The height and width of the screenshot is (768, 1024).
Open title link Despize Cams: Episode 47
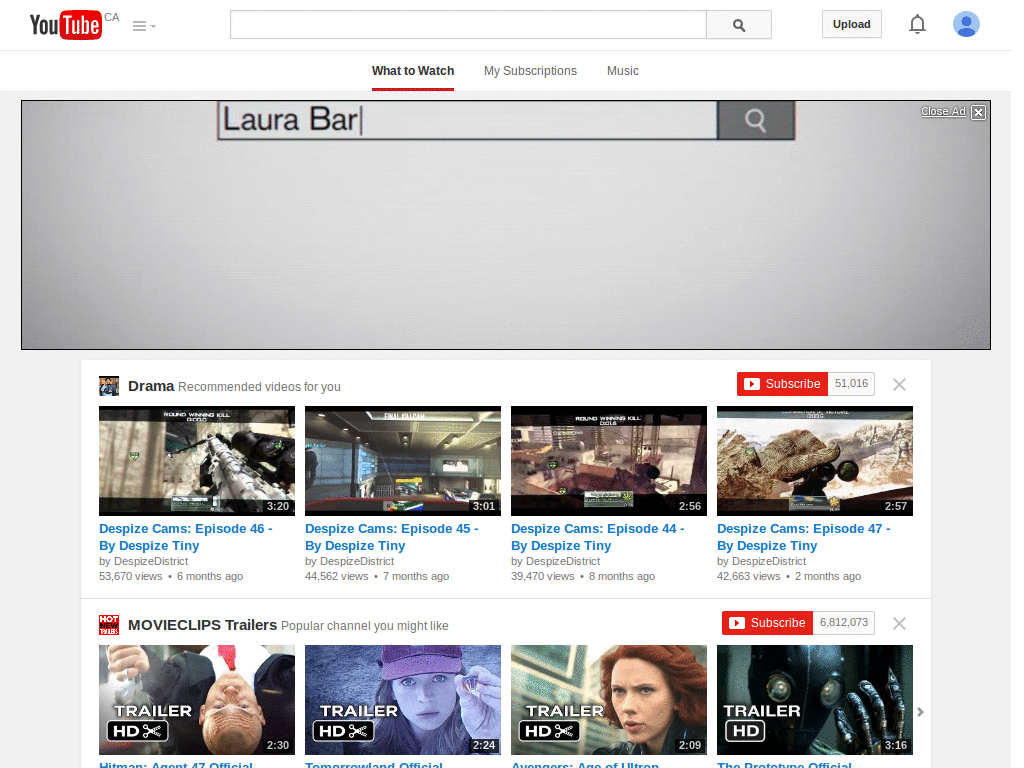pyautogui.click(x=804, y=537)
